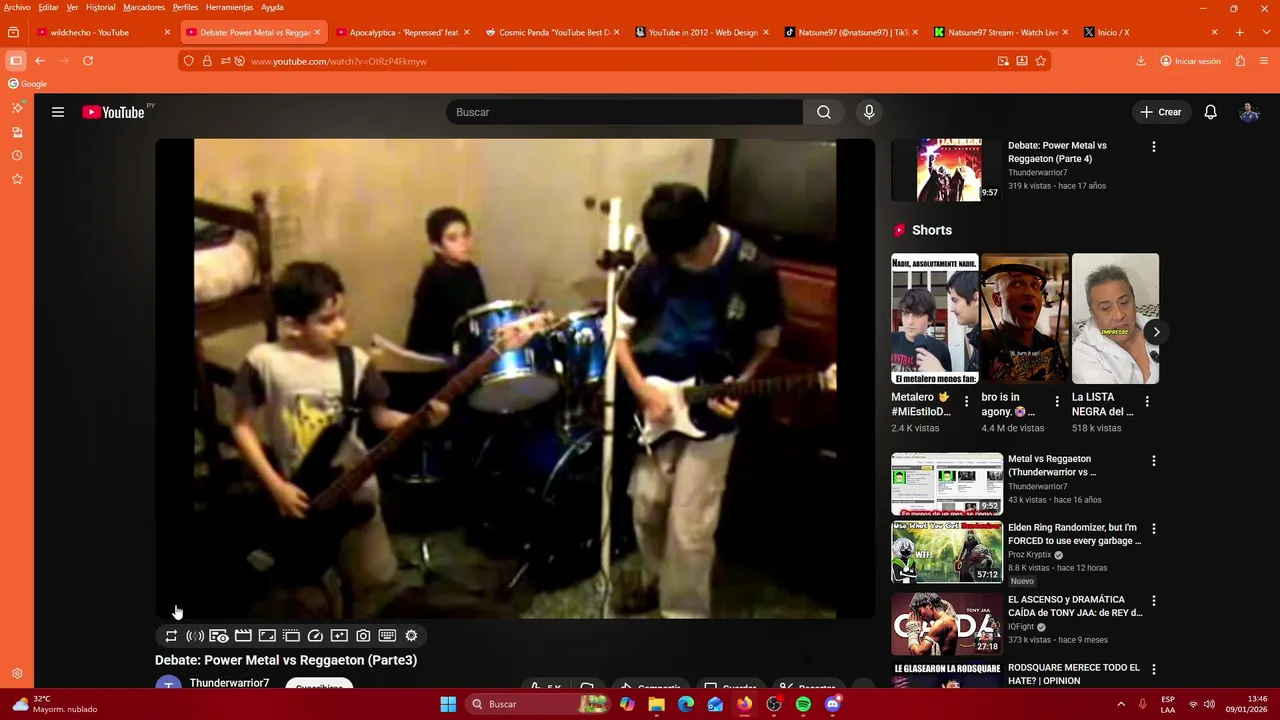Open the Herramientas menu
The height and width of the screenshot is (720, 1280).
[229, 7]
